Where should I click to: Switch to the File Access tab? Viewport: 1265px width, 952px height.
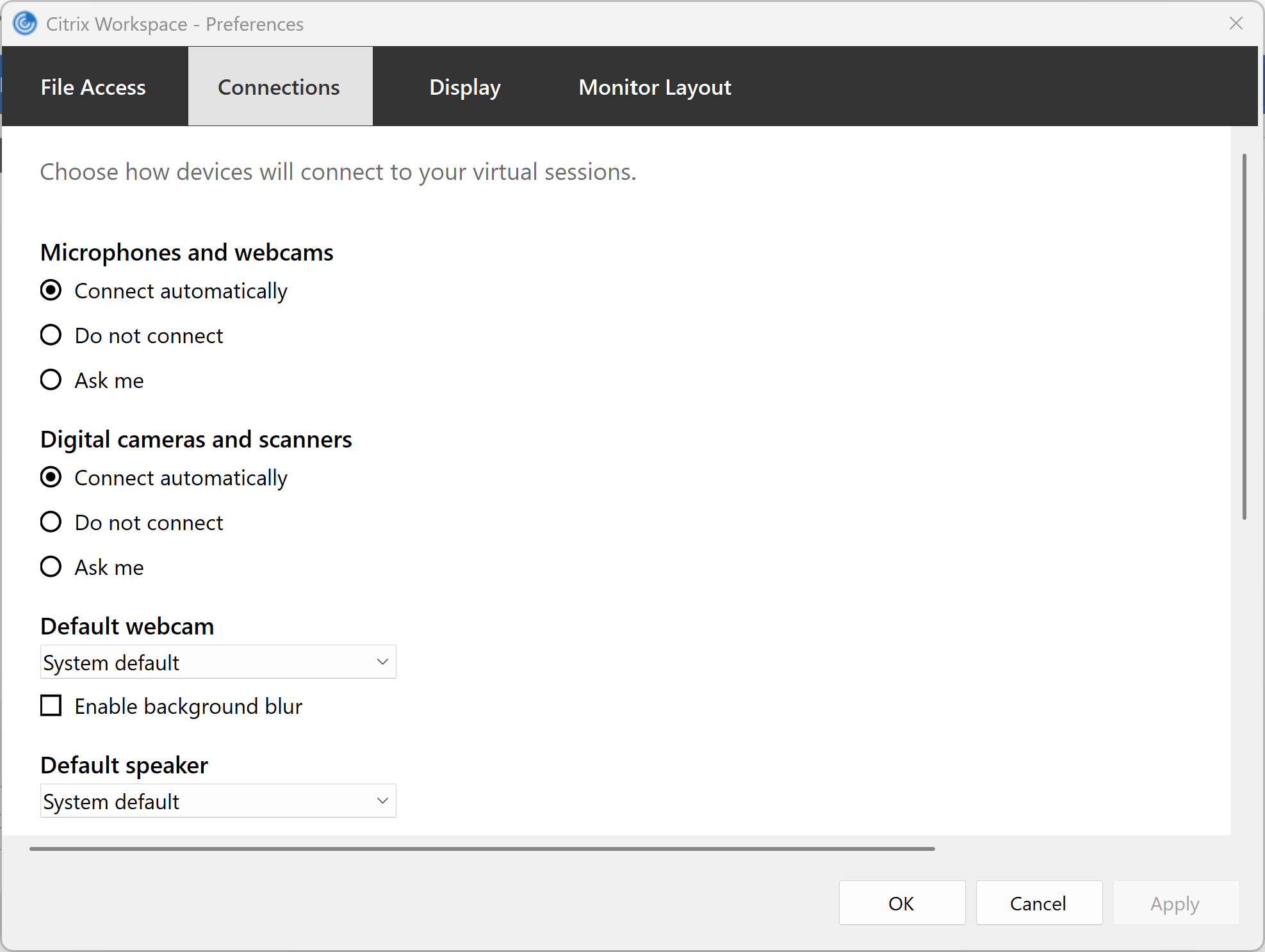(94, 87)
